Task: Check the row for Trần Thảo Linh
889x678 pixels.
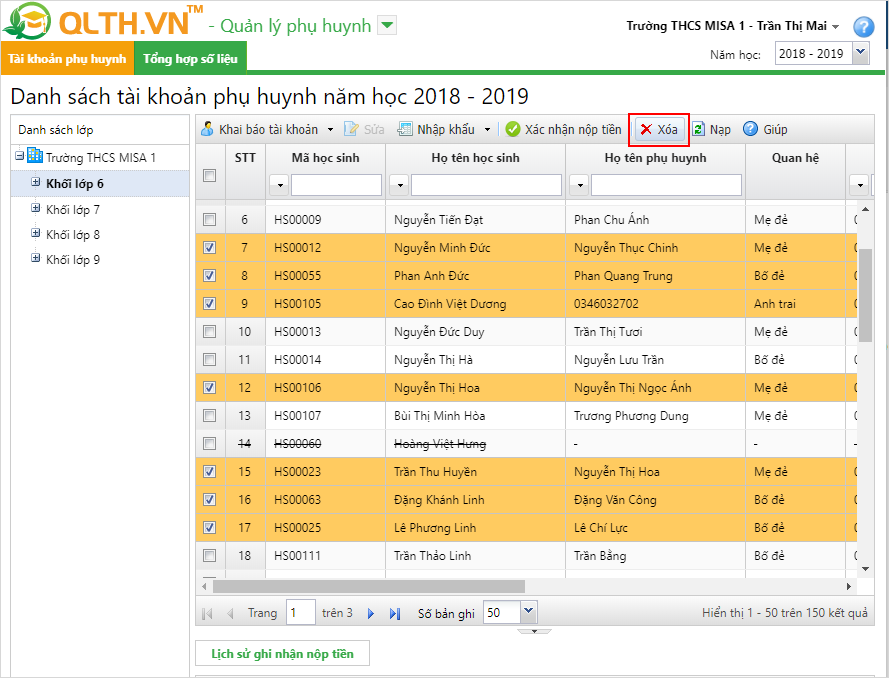Action: point(210,556)
